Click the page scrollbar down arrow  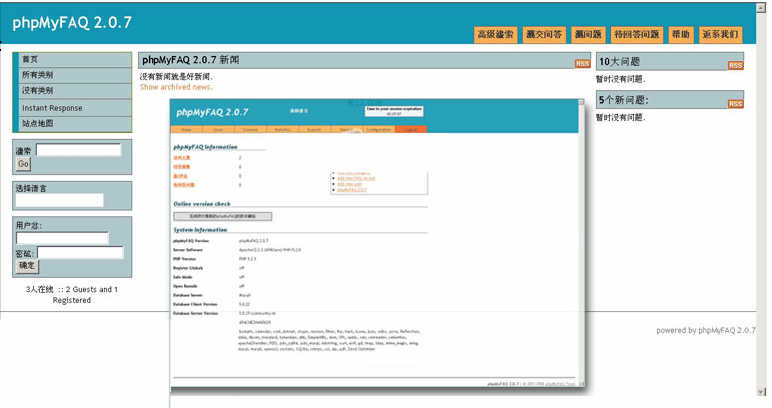(x=762, y=392)
